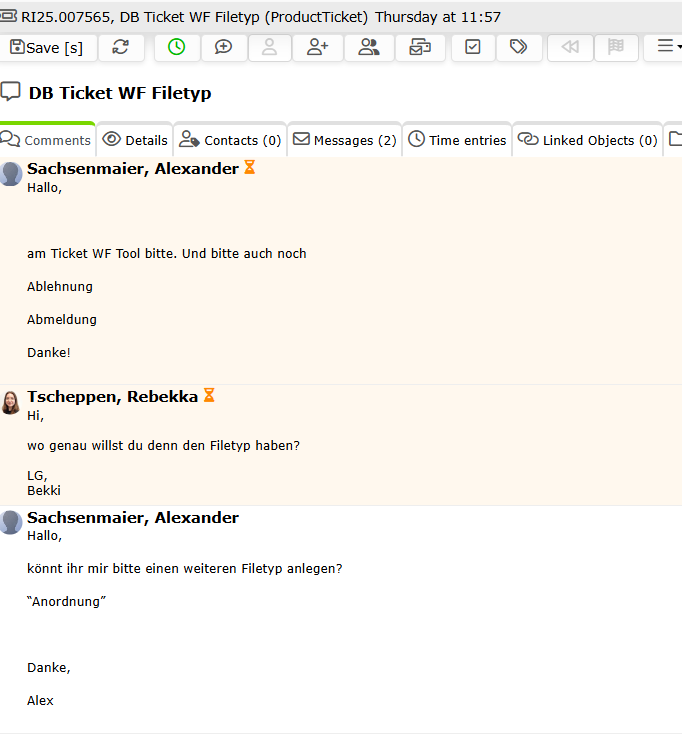Screen dimensions: 682x737
Task: Click the greyed flag icon
Action: (x=616, y=47)
